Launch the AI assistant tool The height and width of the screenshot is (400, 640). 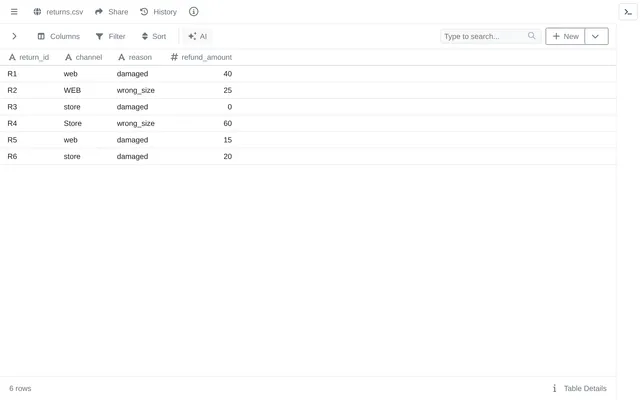click(198, 36)
